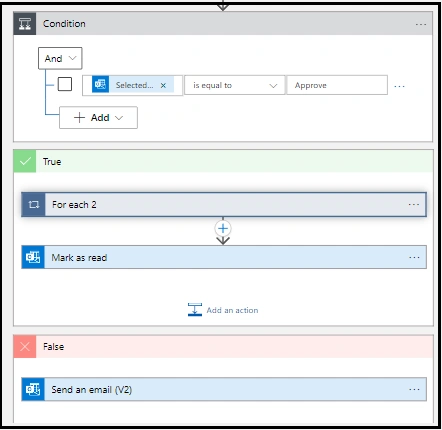Open the For each 2 ellipsis menu
Screen dimensions: 442x430
click(414, 205)
